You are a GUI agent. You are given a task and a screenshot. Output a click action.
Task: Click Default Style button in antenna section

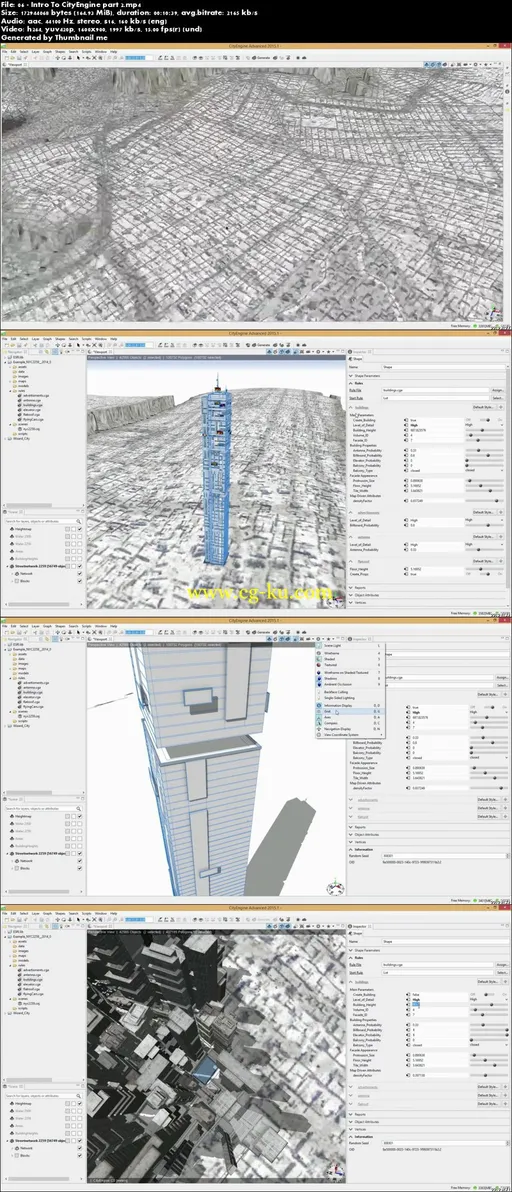[484, 537]
